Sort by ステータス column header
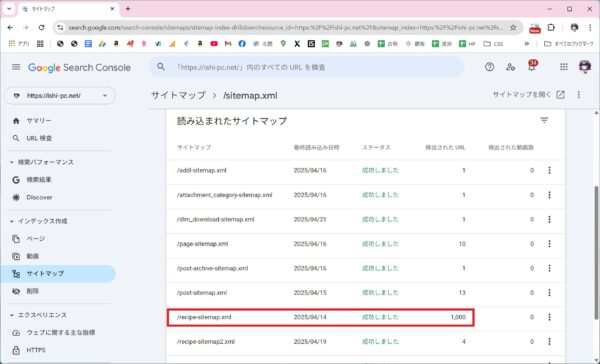This screenshot has width=600, height=364. click(376, 147)
